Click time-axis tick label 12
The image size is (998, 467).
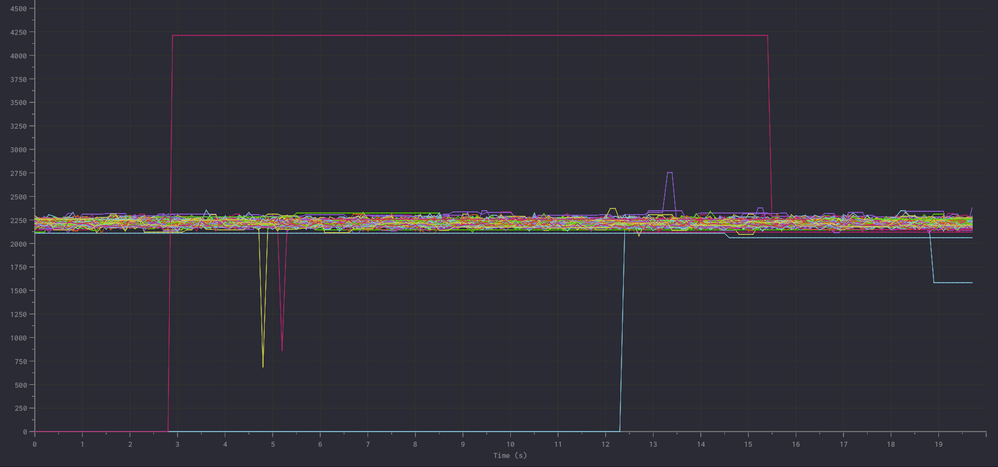[605, 443]
